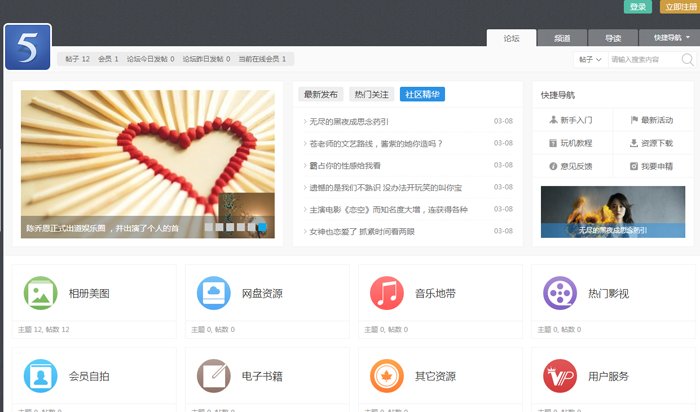Expand the 快捷导航 dropdown tab
This screenshot has height=412, width=700.
[671, 37]
